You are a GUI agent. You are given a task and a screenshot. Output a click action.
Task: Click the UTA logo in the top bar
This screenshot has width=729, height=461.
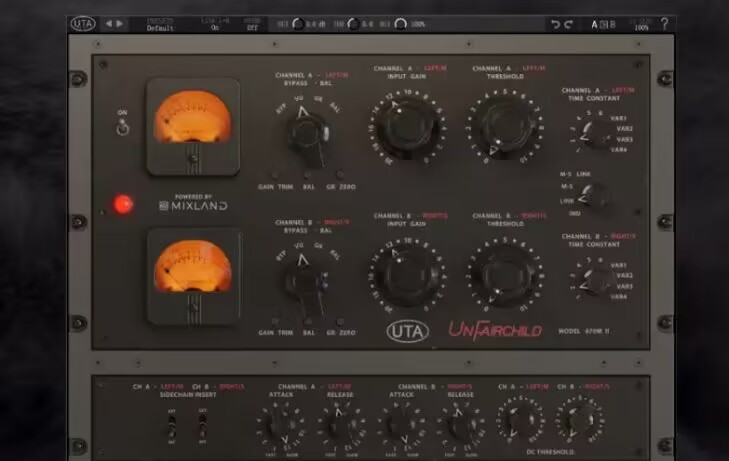tap(83, 24)
